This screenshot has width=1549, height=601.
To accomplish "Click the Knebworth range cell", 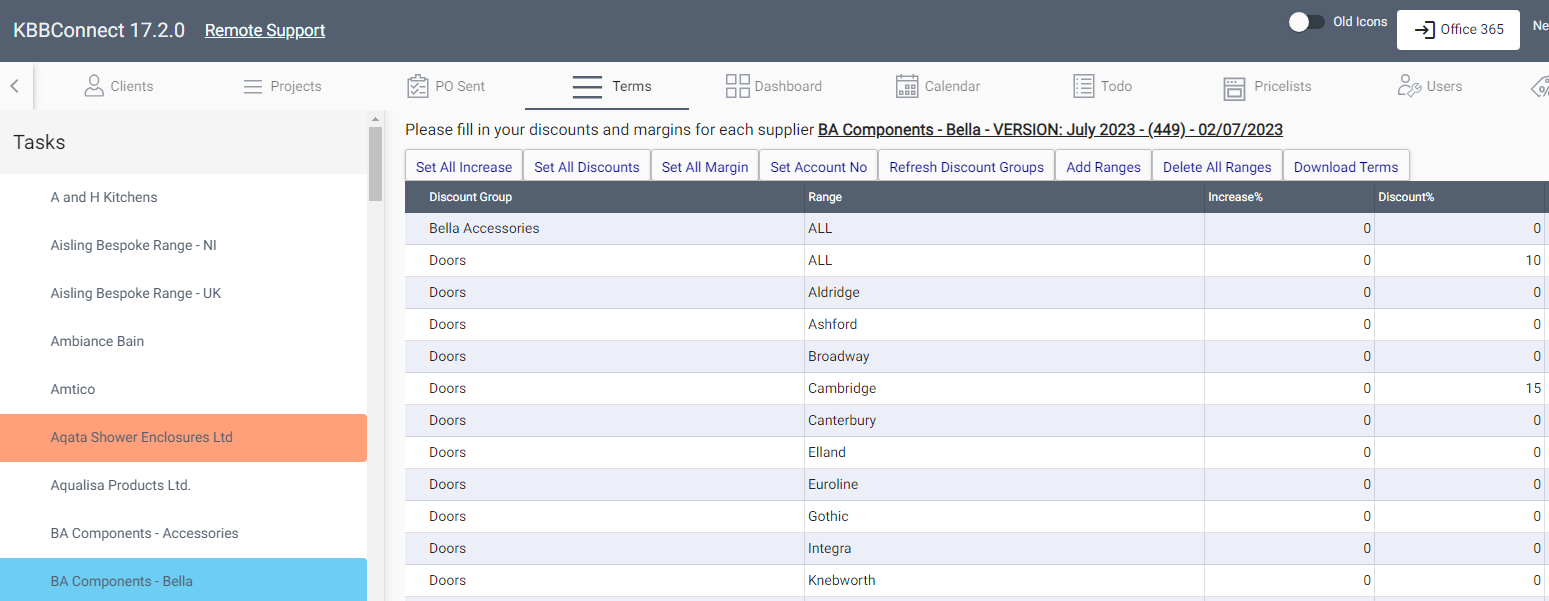I will click(1004, 581).
